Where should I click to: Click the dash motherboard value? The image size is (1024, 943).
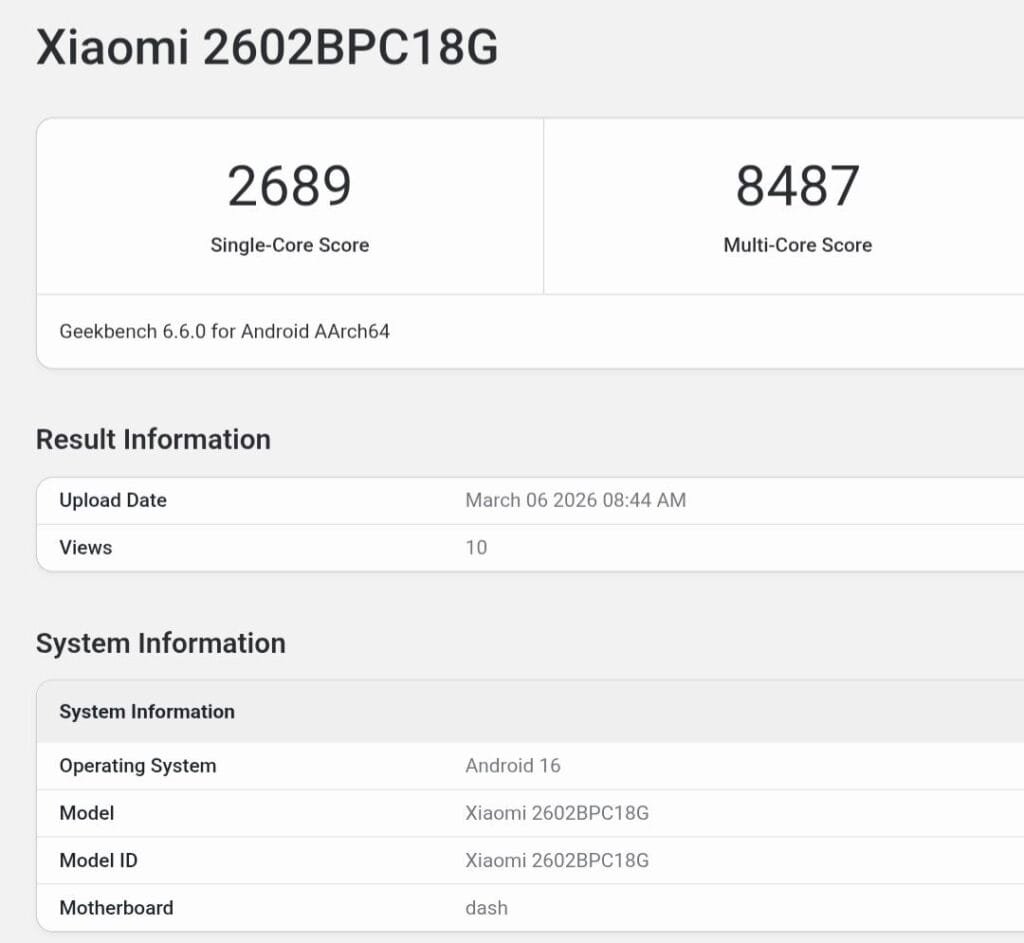pyautogui.click(x=487, y=907)
